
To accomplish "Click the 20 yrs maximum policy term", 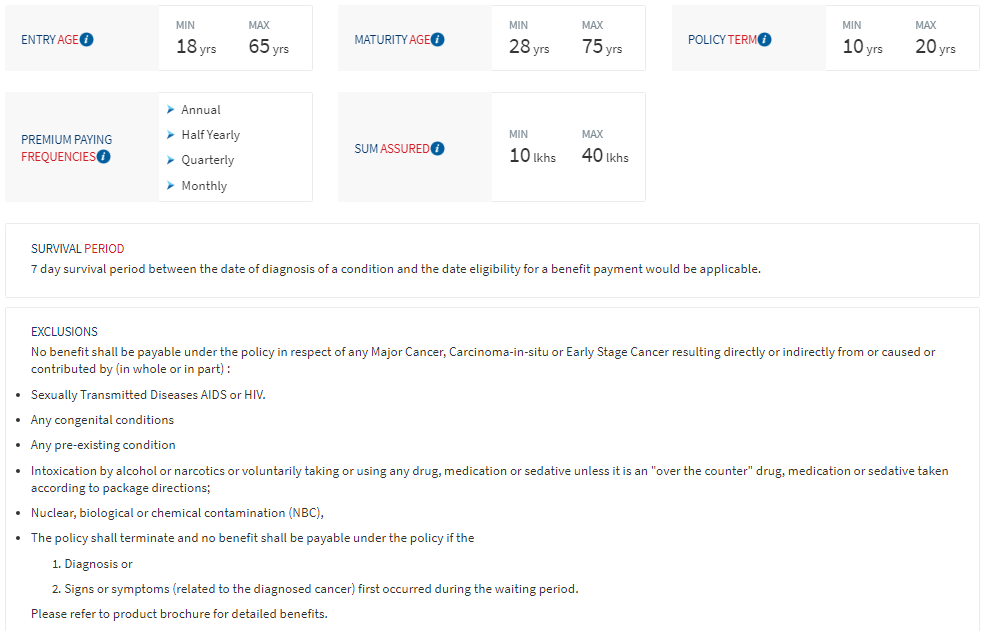I will [935, 46].
